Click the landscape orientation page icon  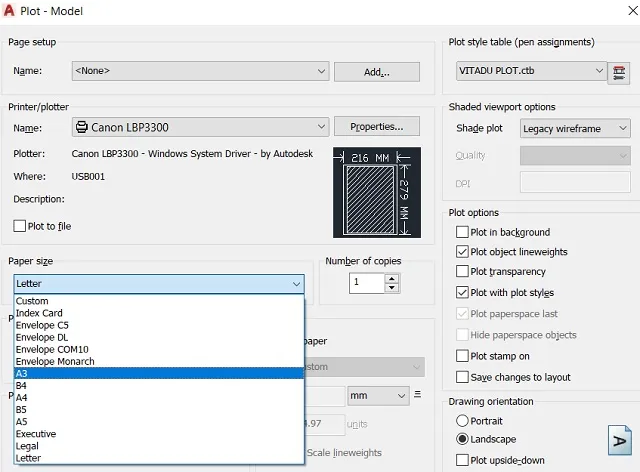620,440
